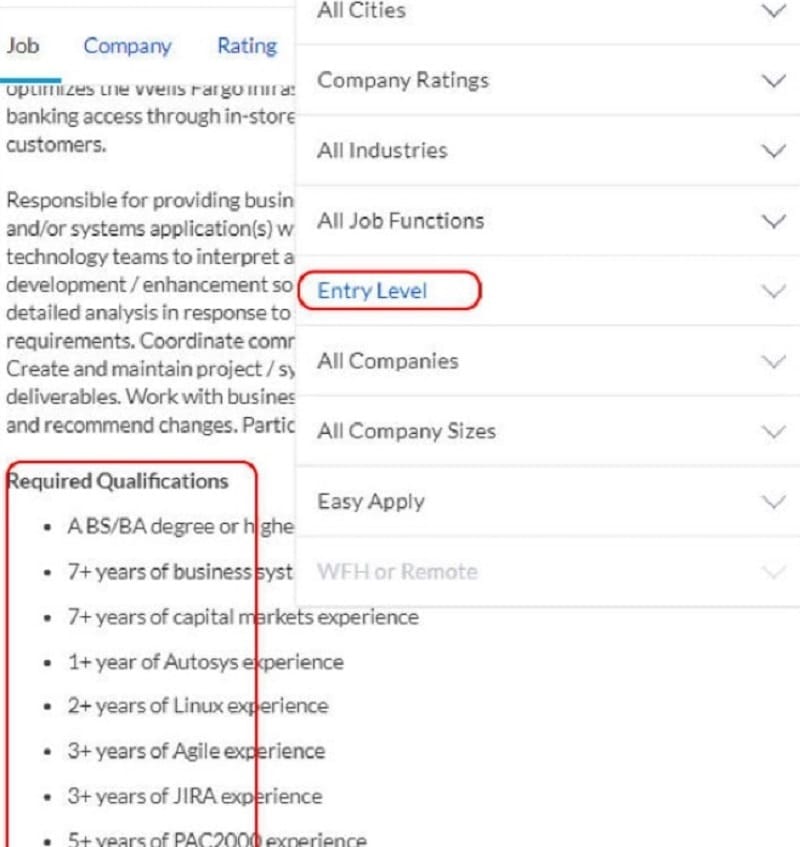
Task: Toggle the Easy Apply filter label
Action: [x=371, y=502]
